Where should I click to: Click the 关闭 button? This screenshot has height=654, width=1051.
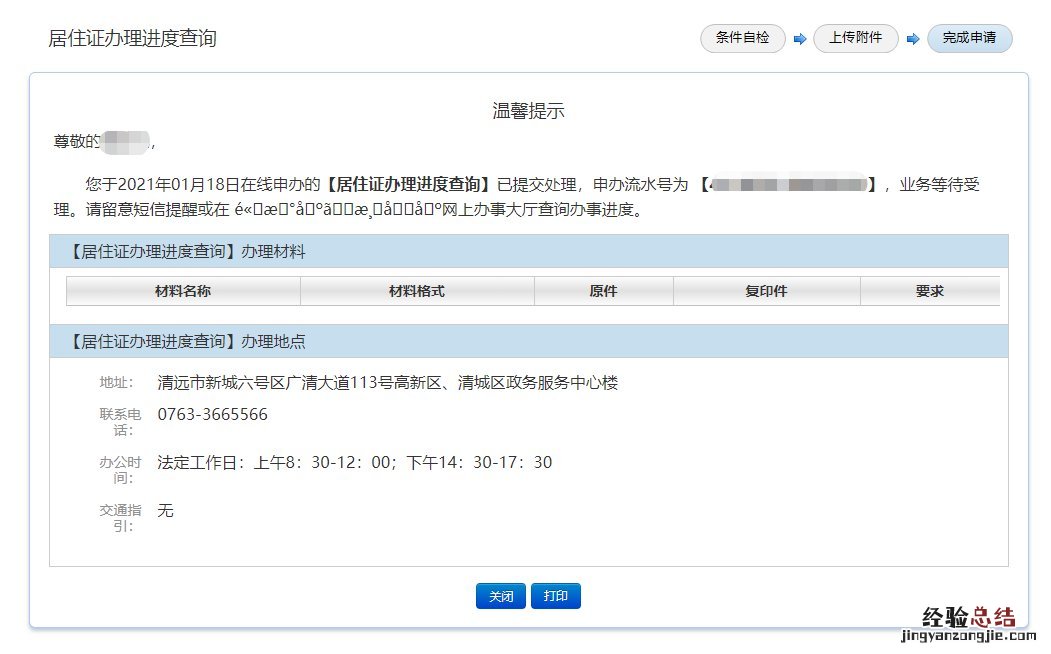[501, 596]
